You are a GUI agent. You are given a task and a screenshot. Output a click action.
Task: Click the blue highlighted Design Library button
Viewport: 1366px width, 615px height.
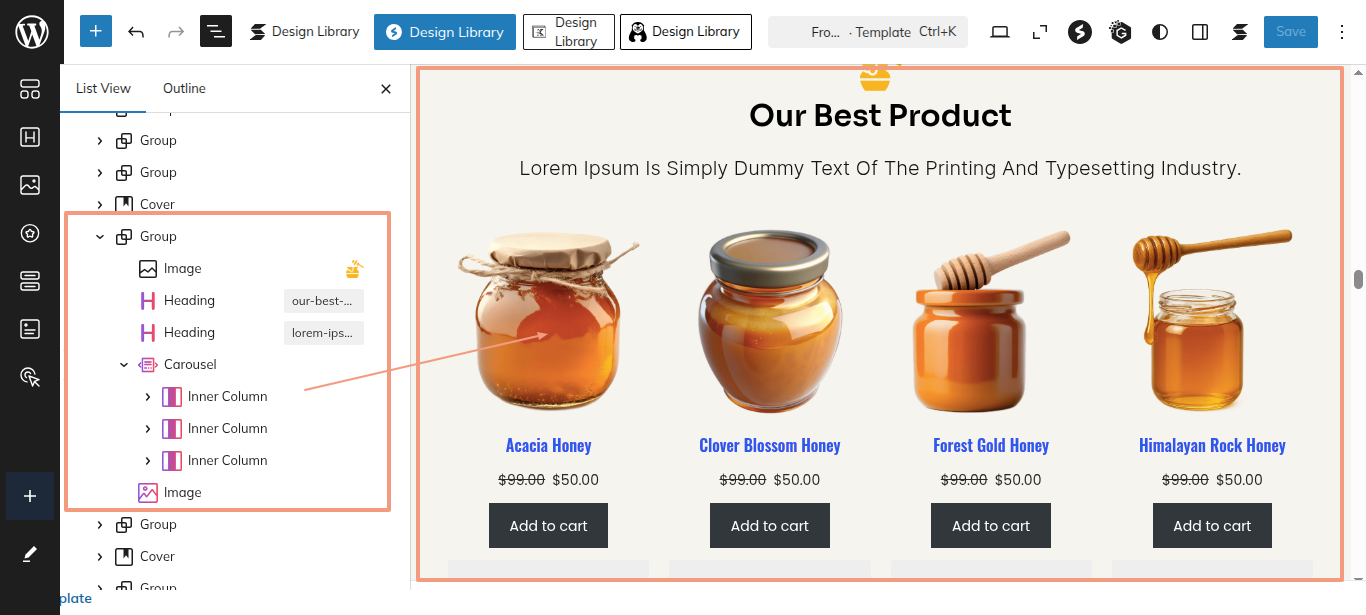[x=445, y=32]
